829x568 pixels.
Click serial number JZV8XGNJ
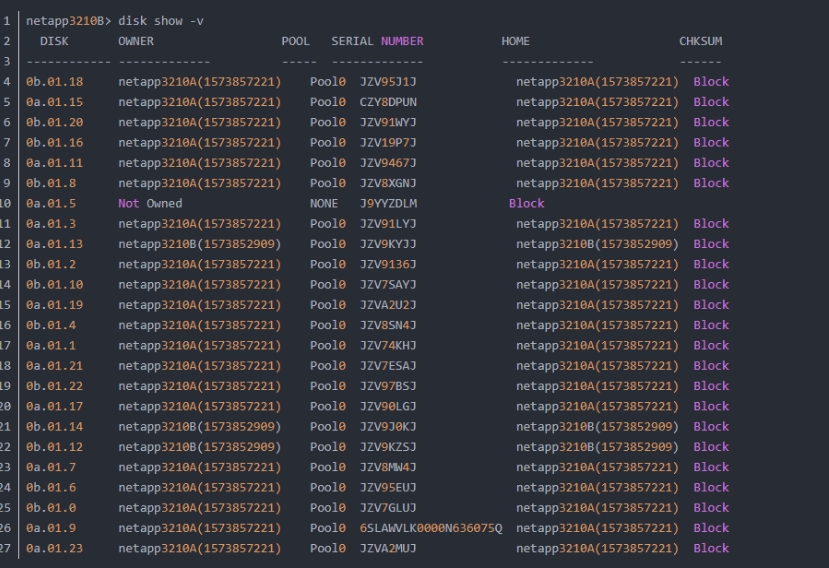pyautogui.click(x=388, y=183)
